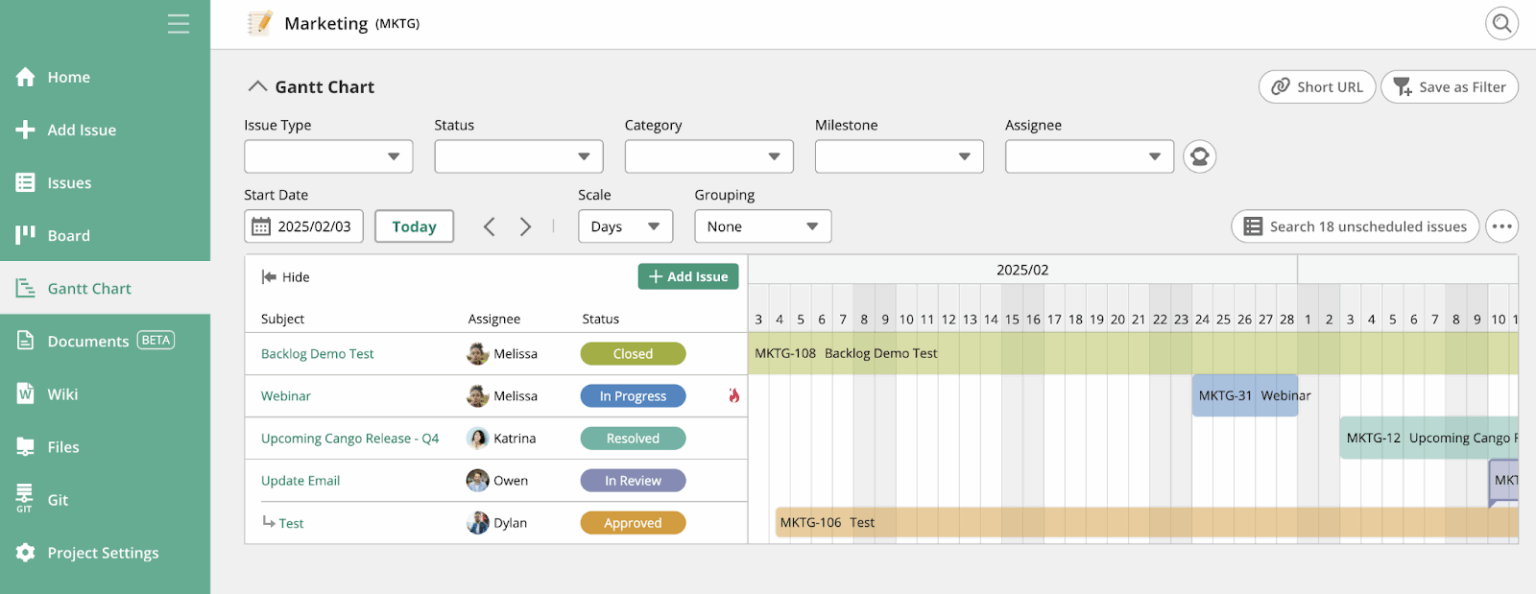Collapse the Gantt Chart section chevron
Viewport: 1536px width, 594px height.
click(258, 86)
